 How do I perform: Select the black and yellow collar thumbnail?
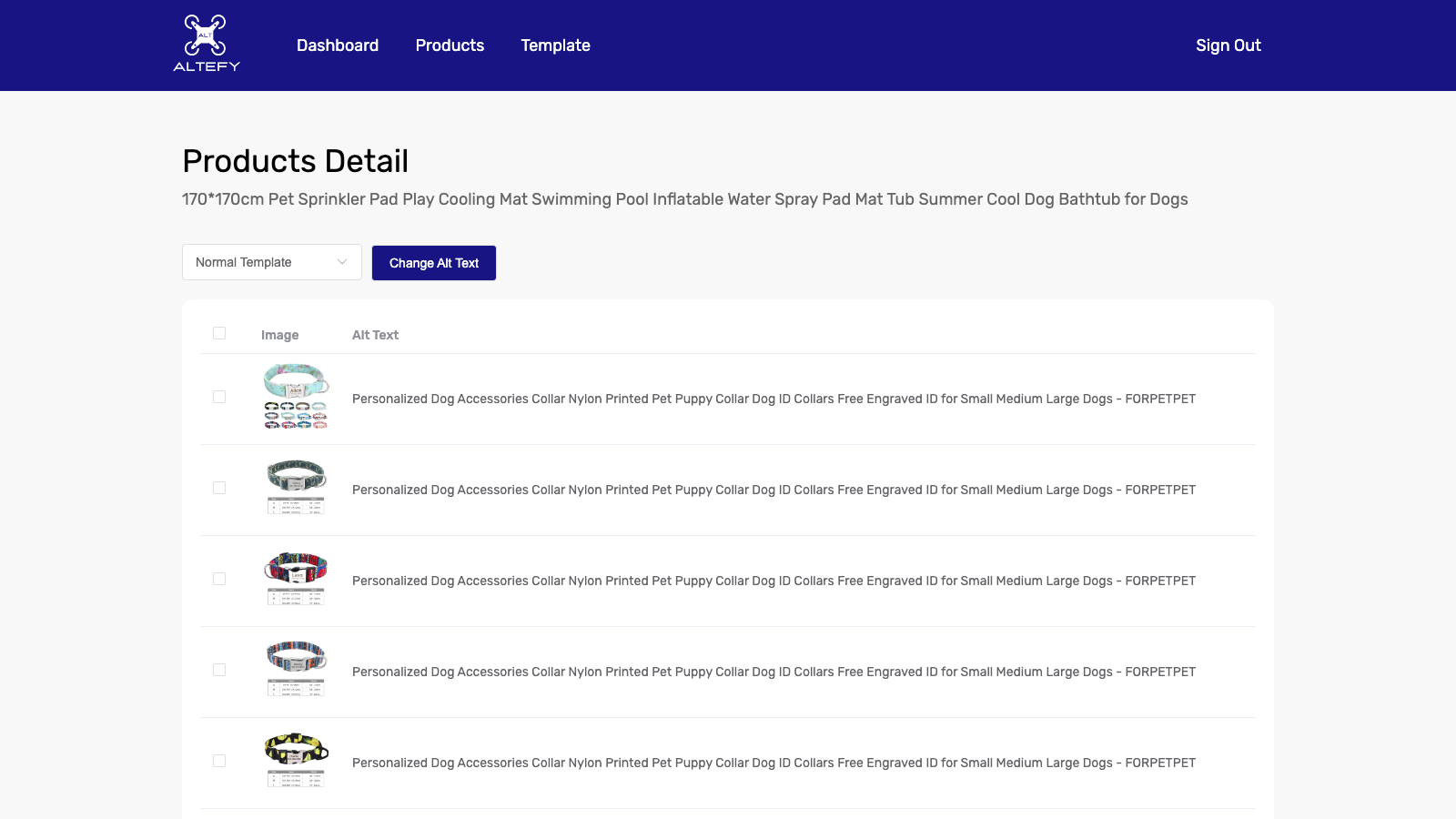(x=296, y=761)
